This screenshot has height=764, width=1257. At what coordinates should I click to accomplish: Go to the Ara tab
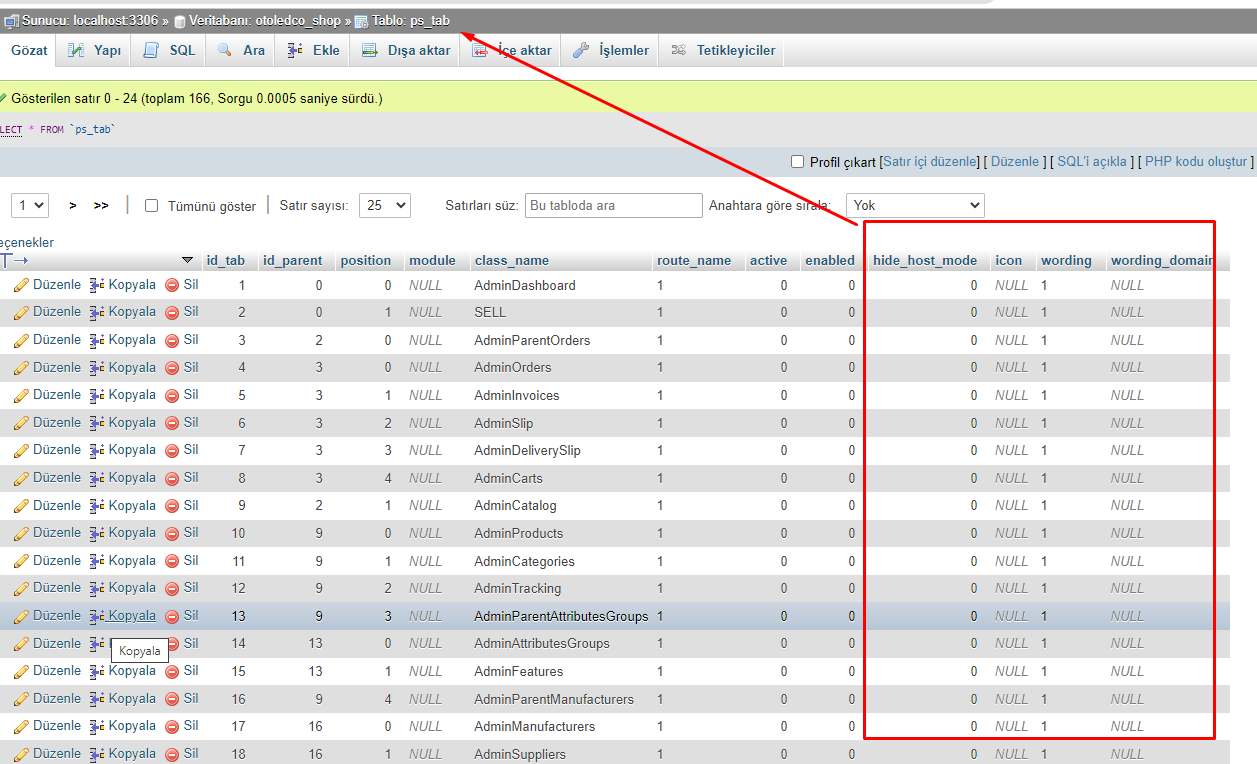[241, 50]
